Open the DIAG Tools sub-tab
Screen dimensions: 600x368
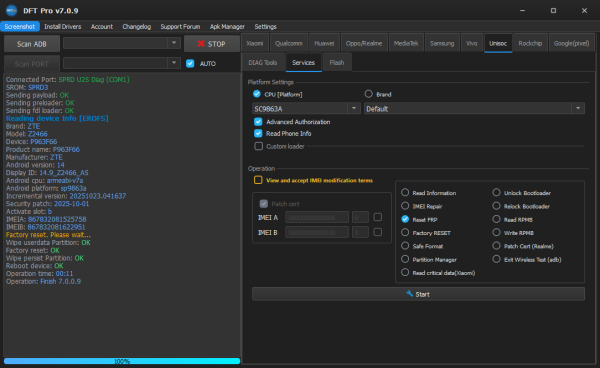tap(262, 62)
